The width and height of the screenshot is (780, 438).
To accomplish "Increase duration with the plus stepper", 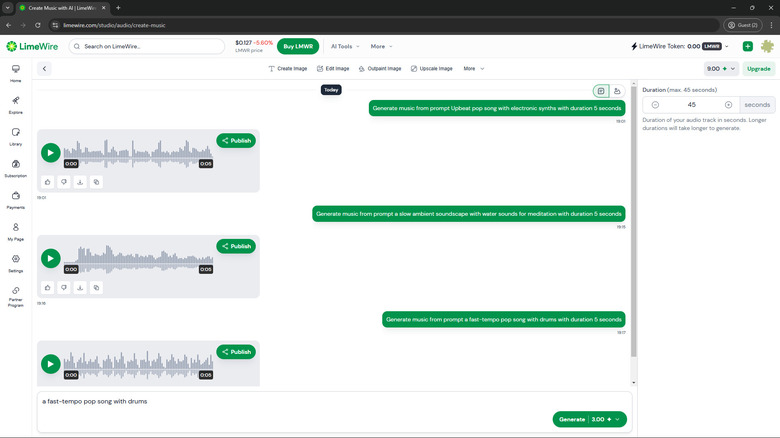I will click(728, 105).
